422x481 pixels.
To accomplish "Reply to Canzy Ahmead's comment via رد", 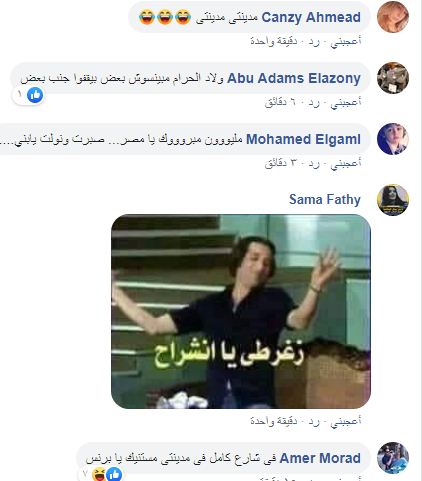I will (x=314, y=41).
